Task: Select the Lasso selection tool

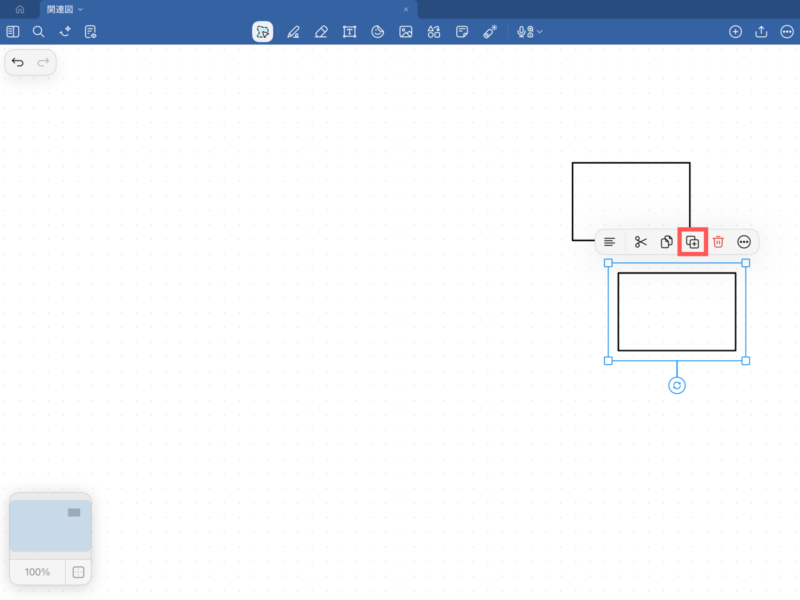Action: pos(262,32)
